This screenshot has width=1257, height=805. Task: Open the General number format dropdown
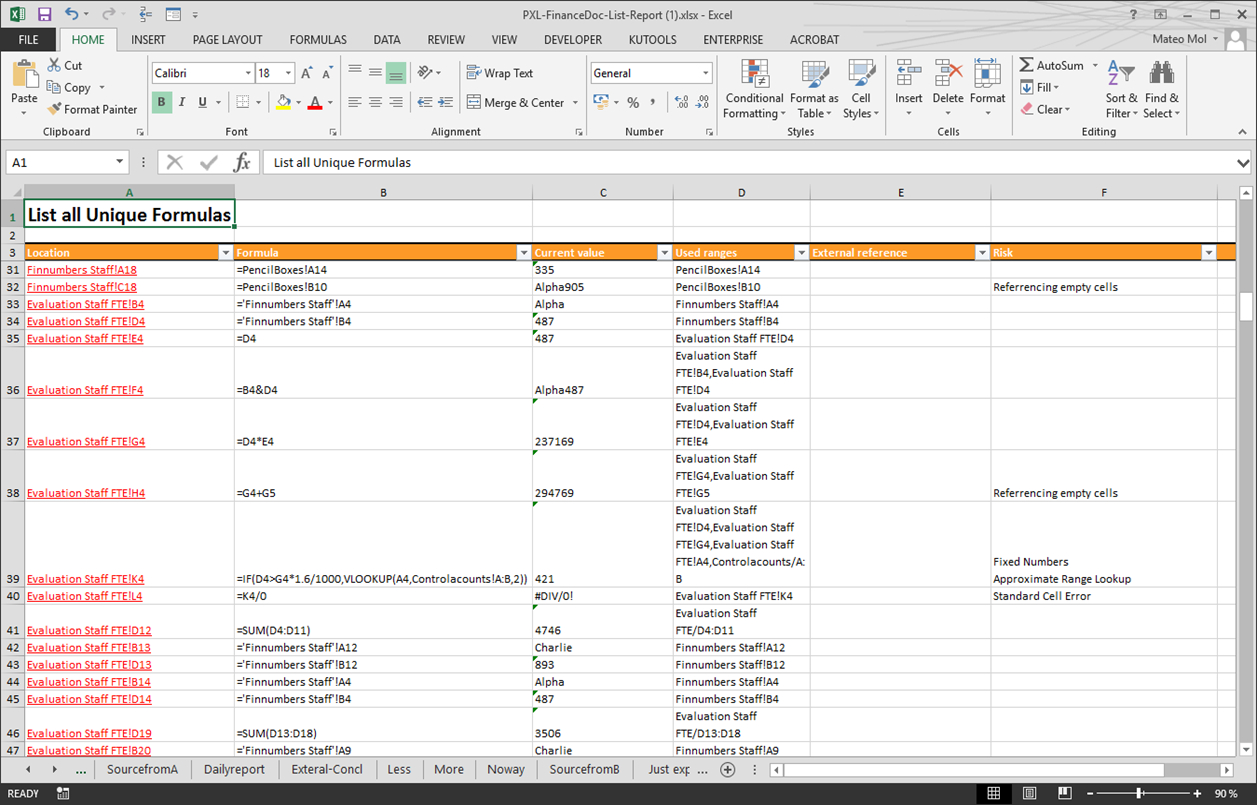(705, 73)
